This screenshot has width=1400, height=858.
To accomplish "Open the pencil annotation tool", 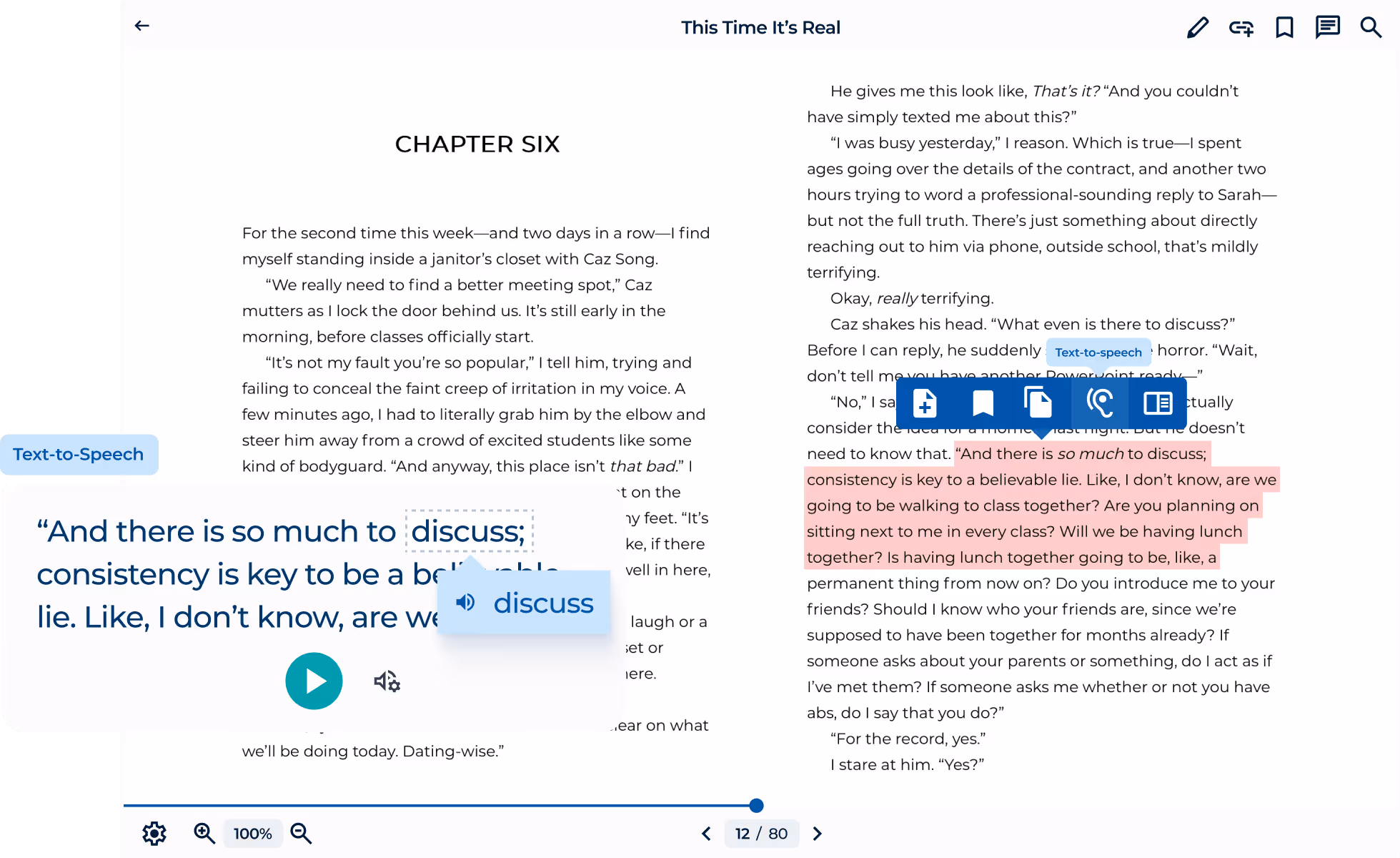I will [1198, 28].
